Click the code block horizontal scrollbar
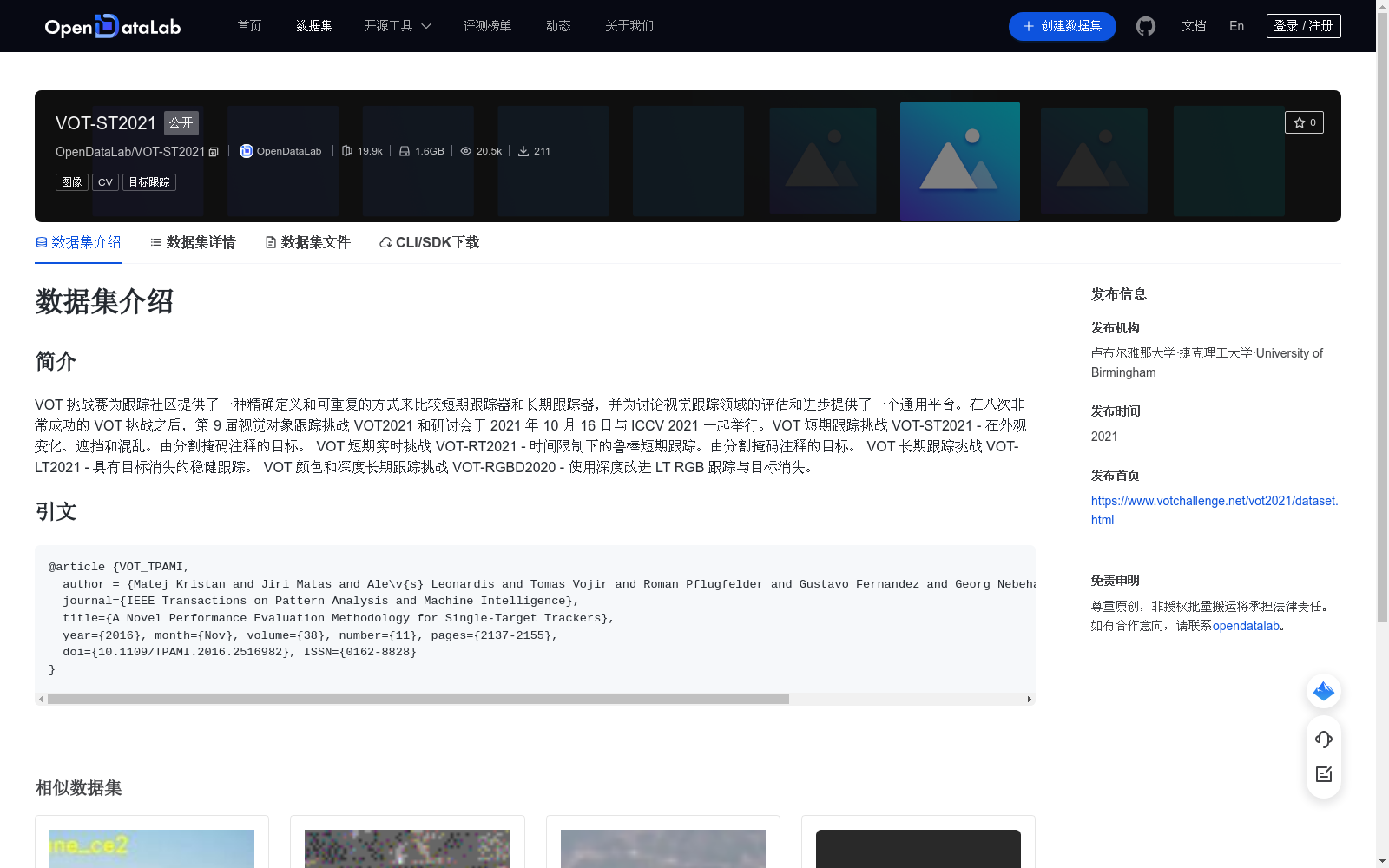1389x868 pixels. (x=418, y=699)
